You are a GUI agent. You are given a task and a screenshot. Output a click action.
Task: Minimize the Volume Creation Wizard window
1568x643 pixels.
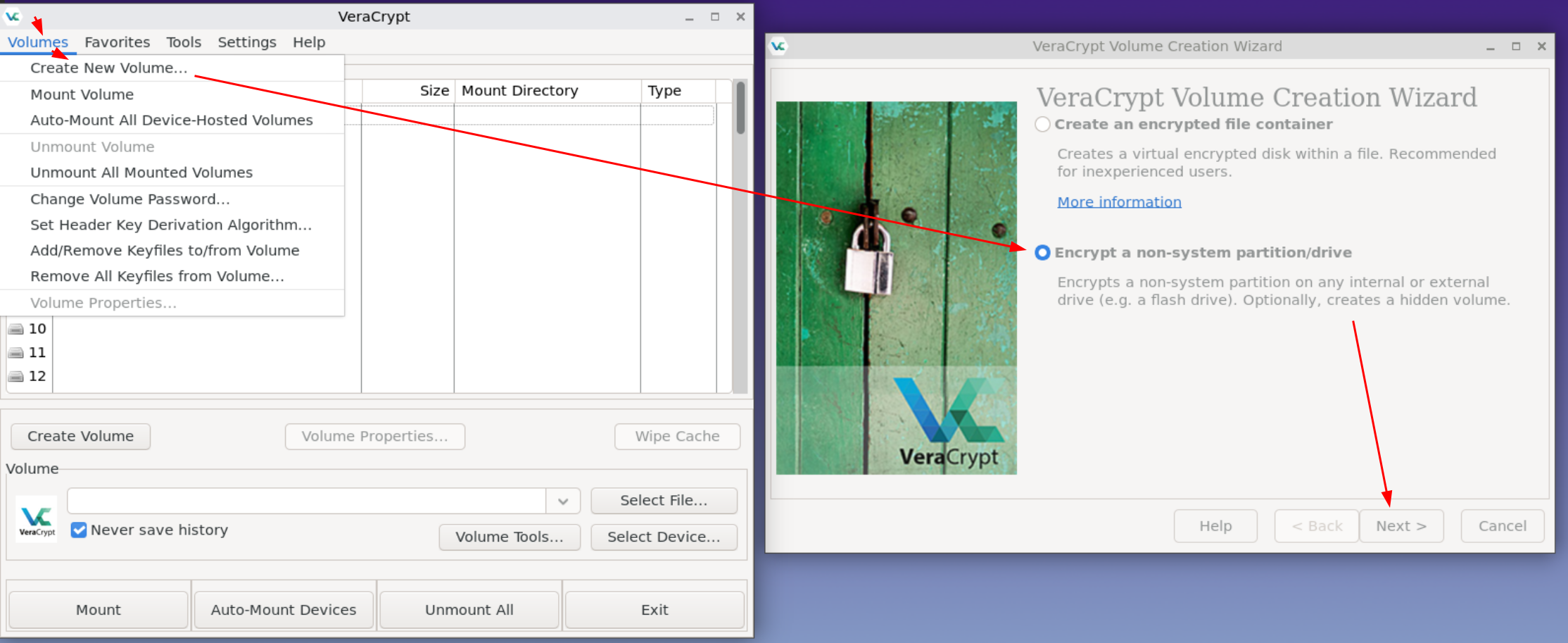pyautogui.click(x=1491, y=46)
